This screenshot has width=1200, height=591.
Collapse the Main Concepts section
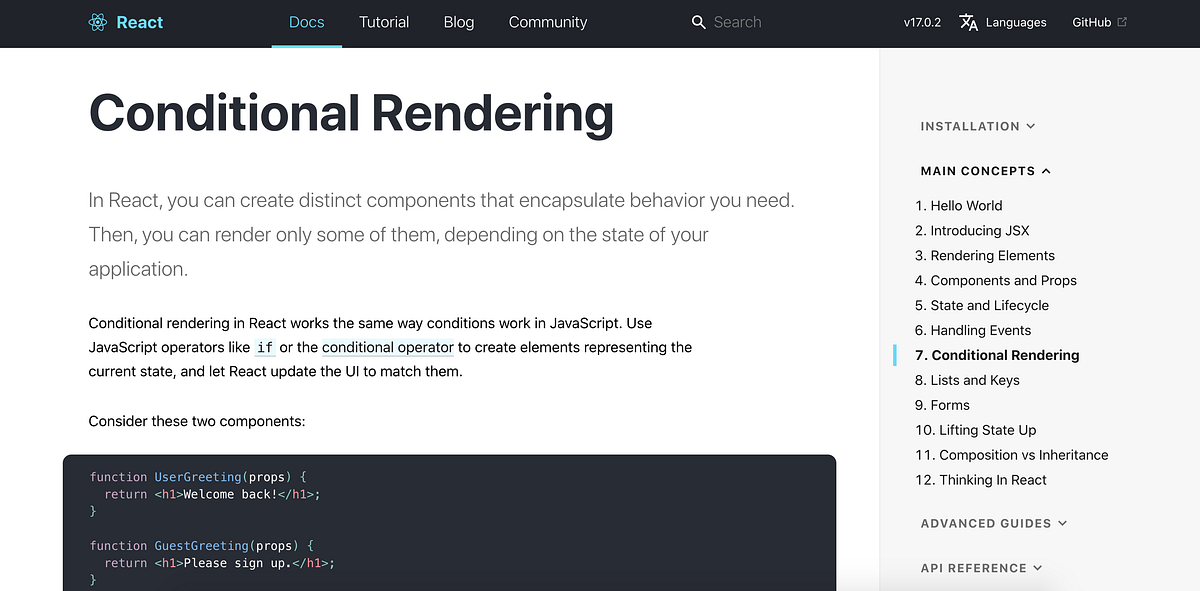point(985,170)
